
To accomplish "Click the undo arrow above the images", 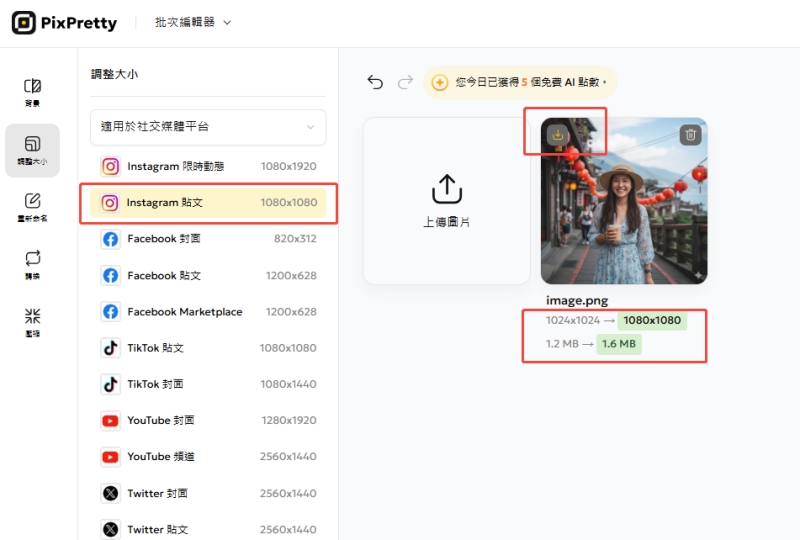I will click(375, 82).
